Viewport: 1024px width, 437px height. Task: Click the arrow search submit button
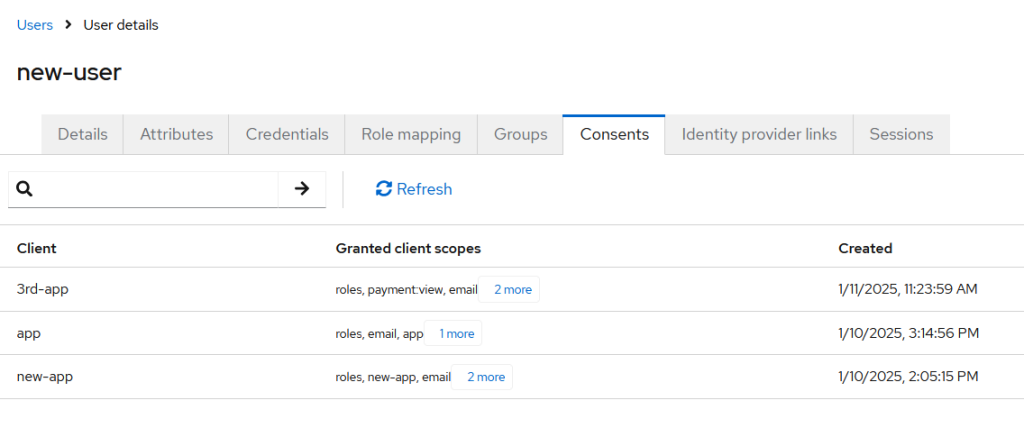pos(302,189)
